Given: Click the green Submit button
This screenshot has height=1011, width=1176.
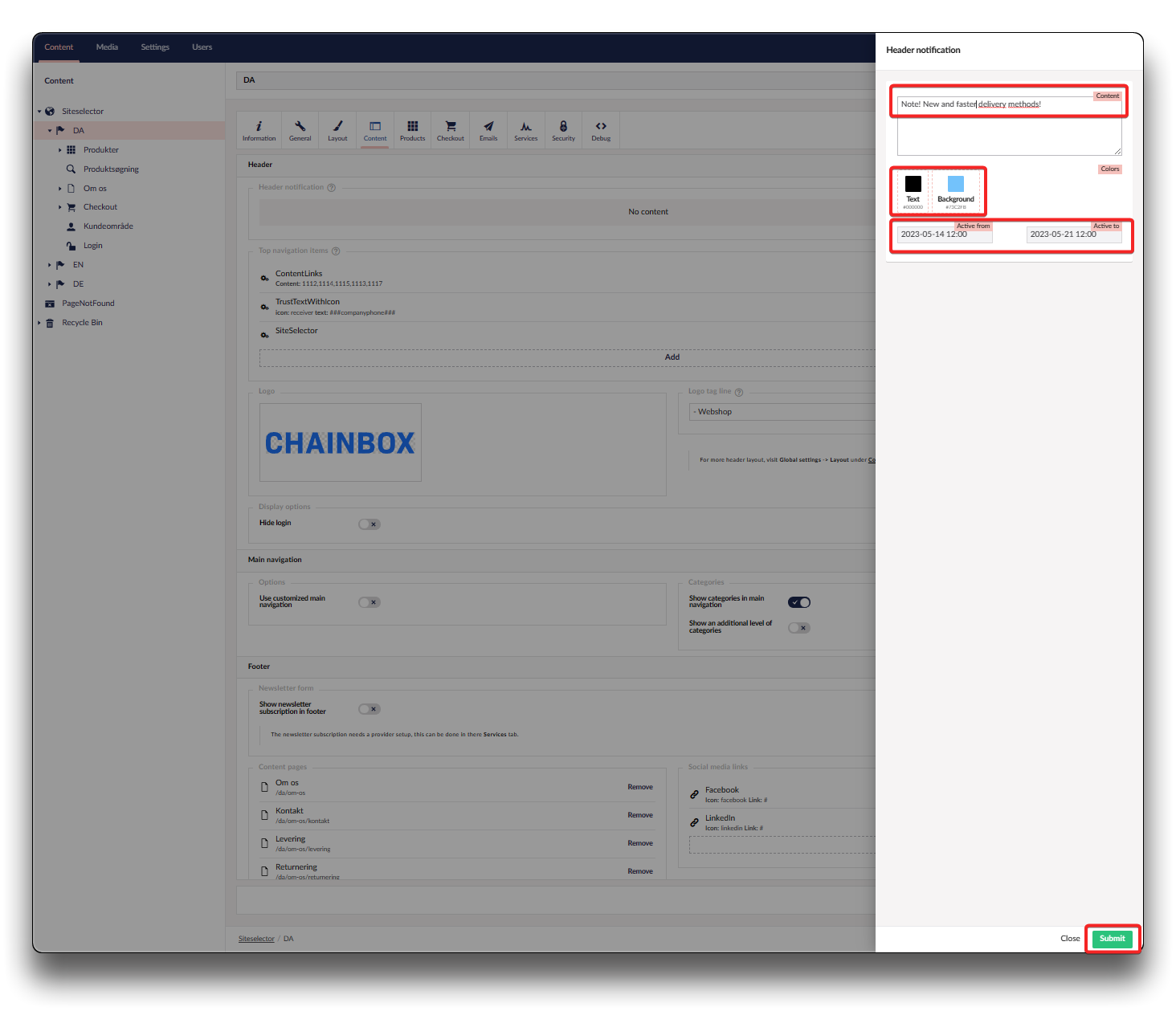Looking at the screenshot, I should click(1112, 939).
